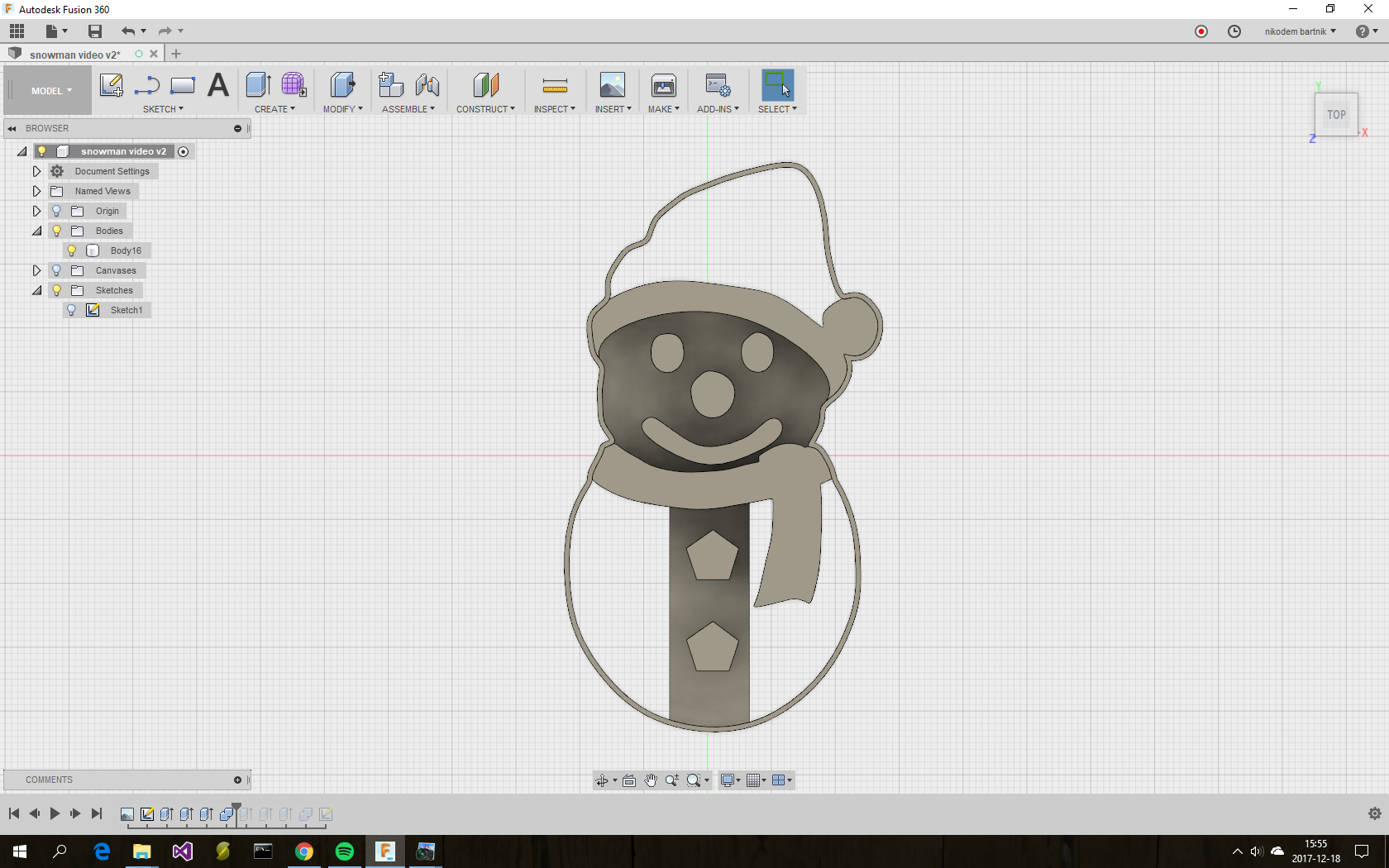Click the Extrude tool icon
This screenshot has height=868, width=1389.
(258, 85)
